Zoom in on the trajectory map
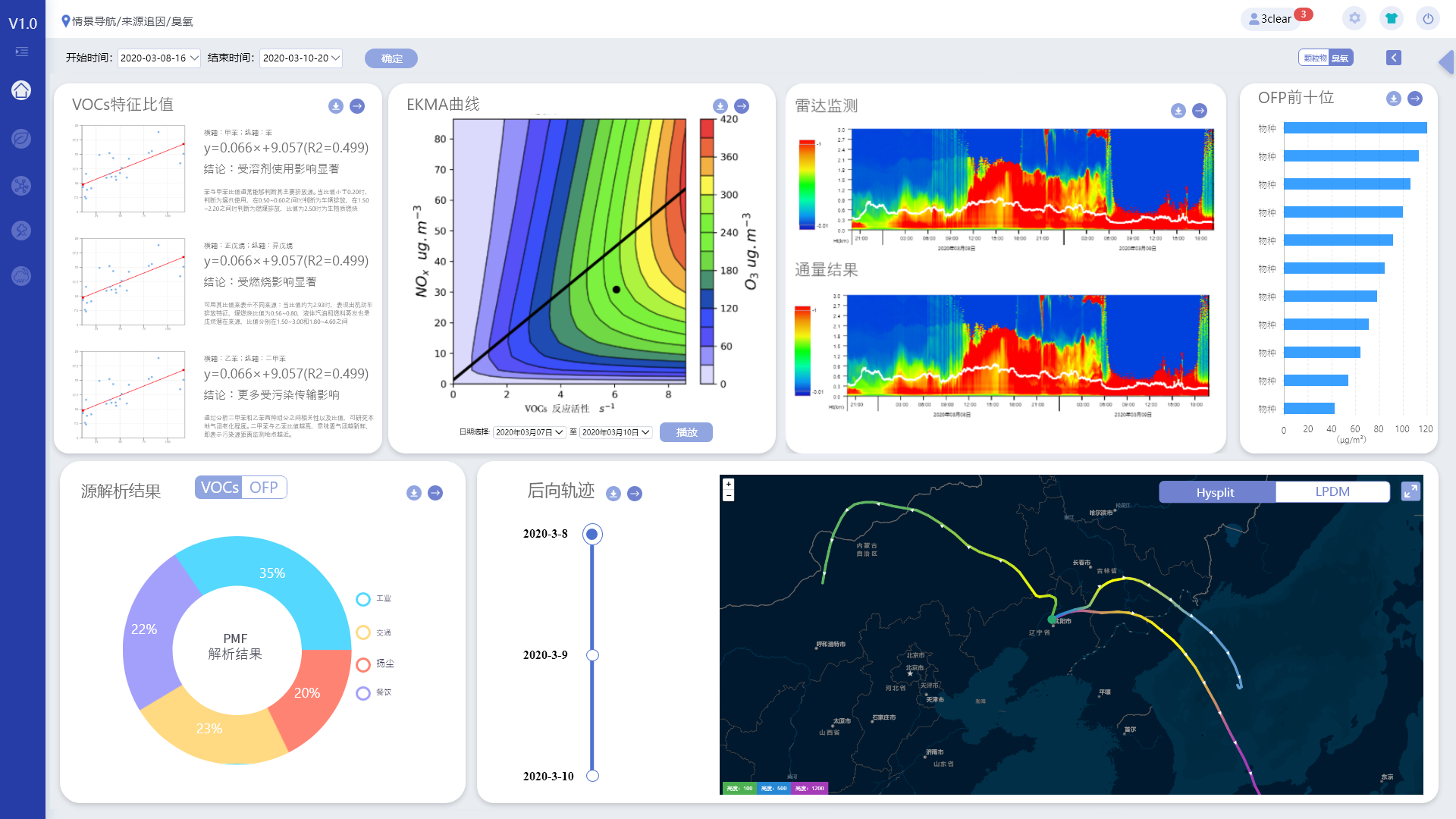 pos(729,484)
